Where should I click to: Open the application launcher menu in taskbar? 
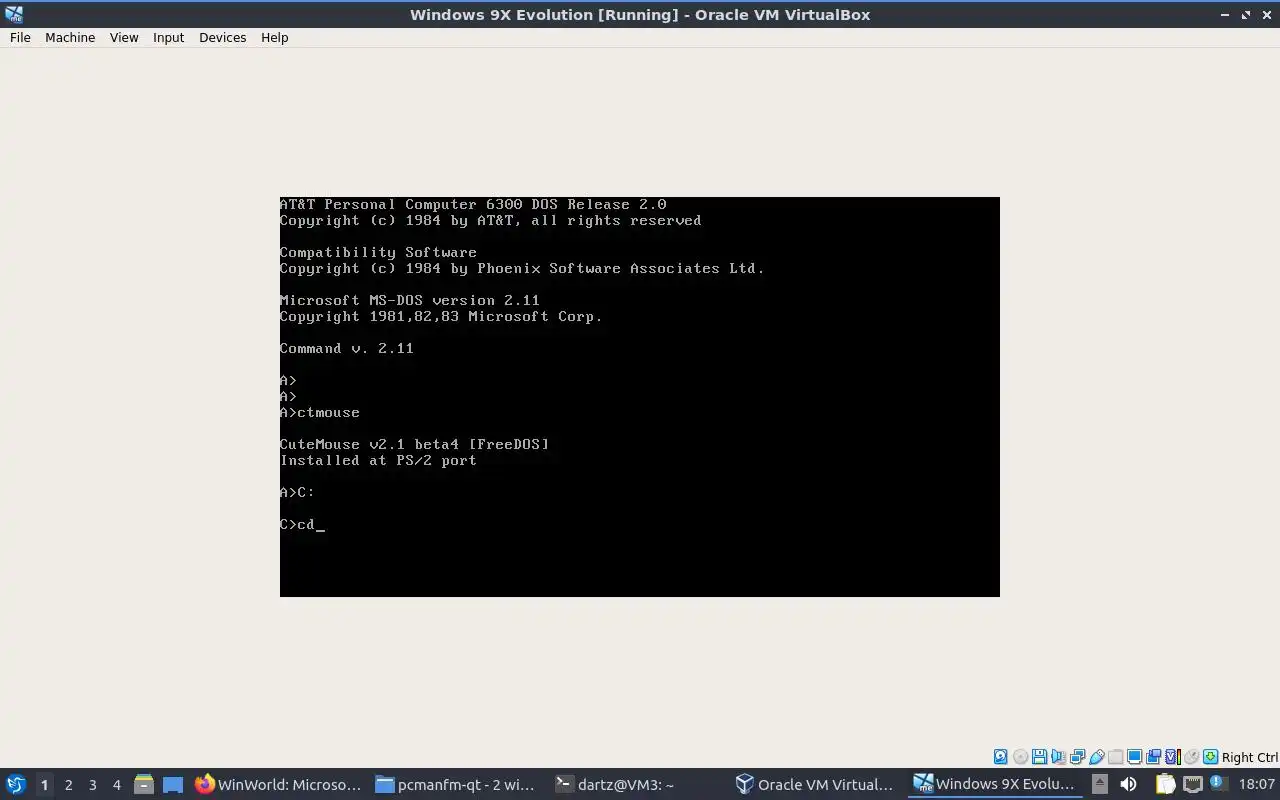tap(15, 784)
